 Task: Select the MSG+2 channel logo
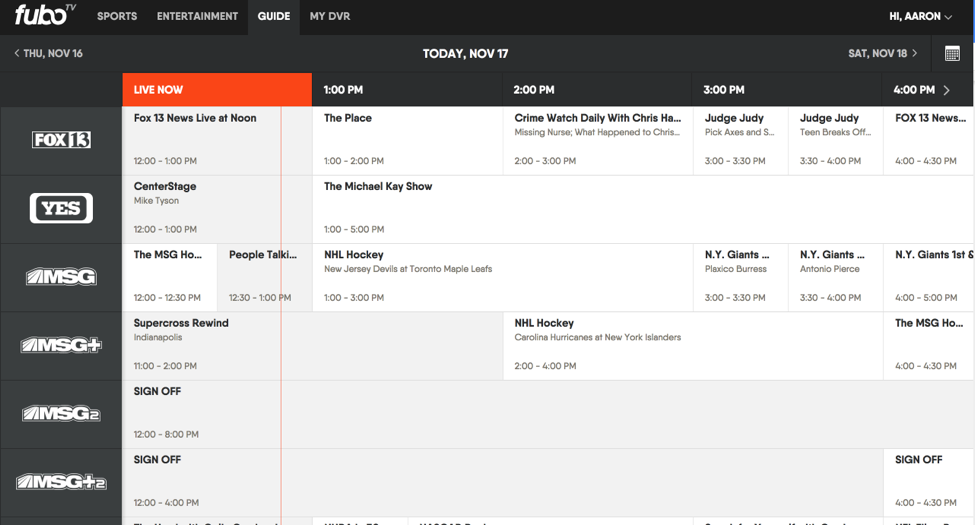coord(61,481)
